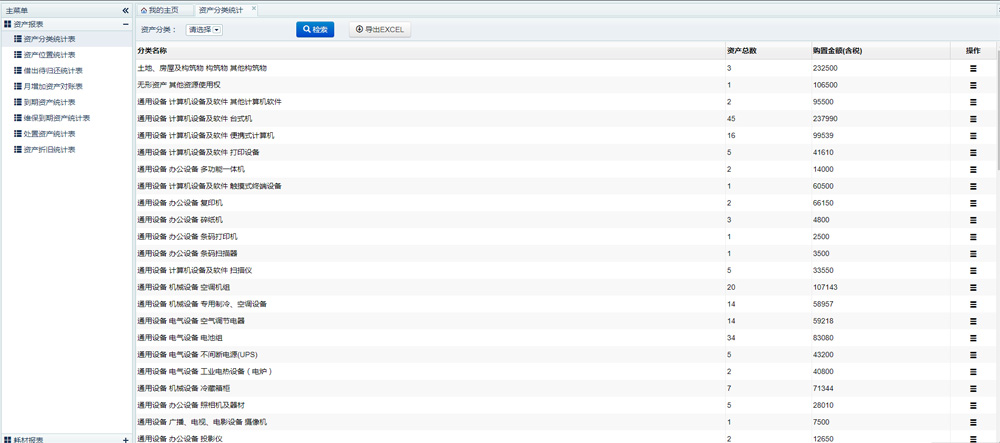Click the hamburger icon for 碎纸机 row
The height and width of the screenshot is (443, 1000).
click(x=972, y=219)
